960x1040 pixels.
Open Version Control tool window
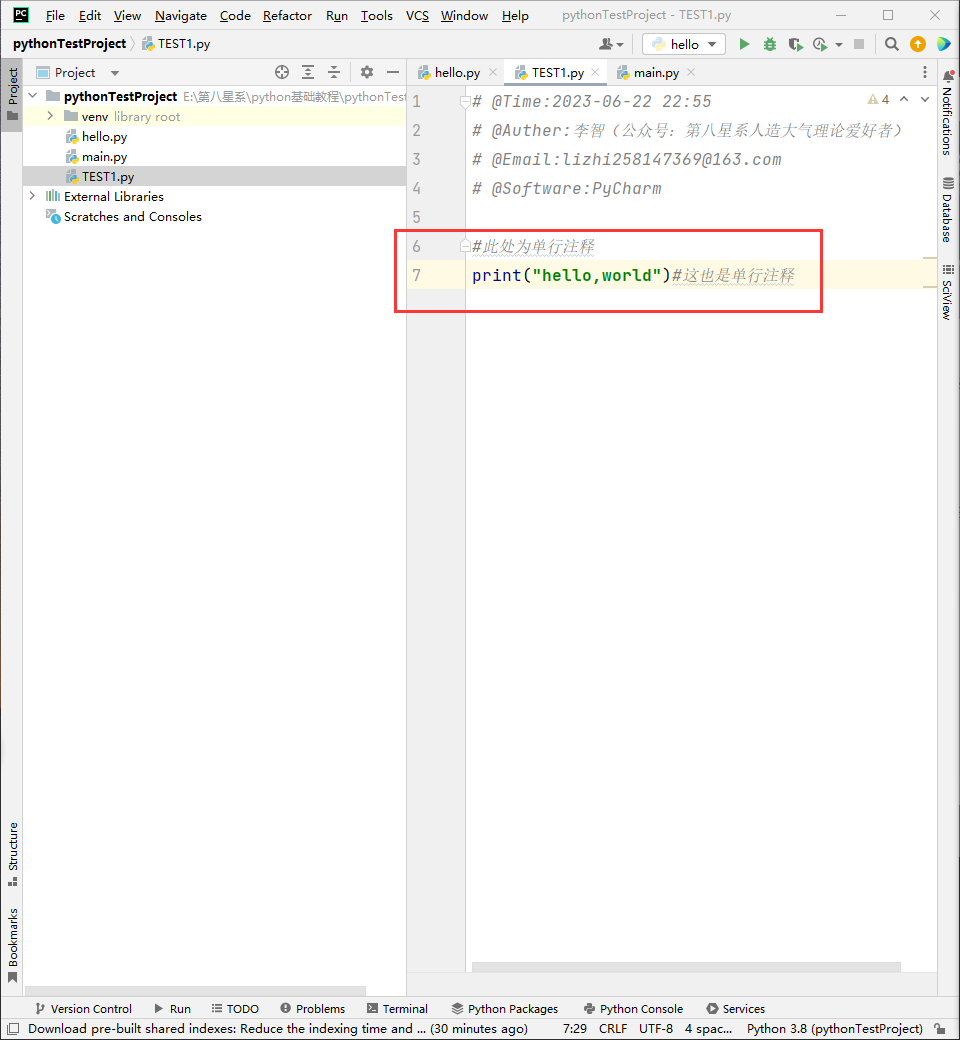[84, 1009]
